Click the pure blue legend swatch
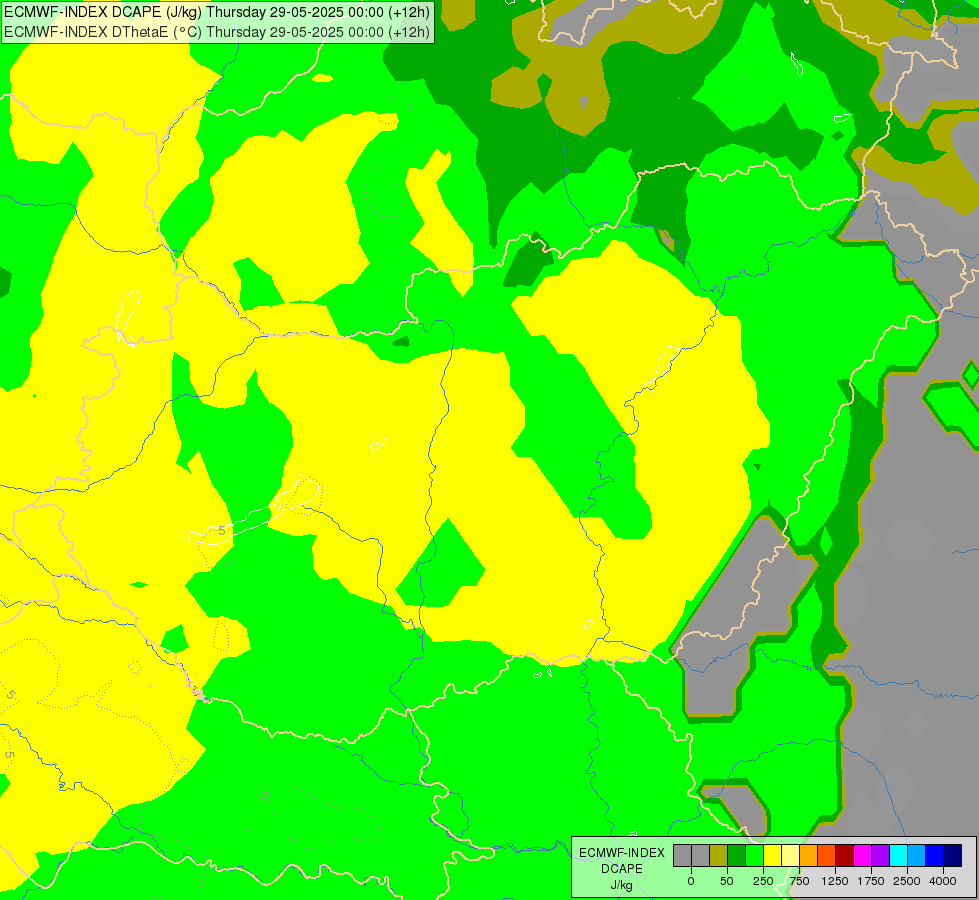 pos(935,855)
